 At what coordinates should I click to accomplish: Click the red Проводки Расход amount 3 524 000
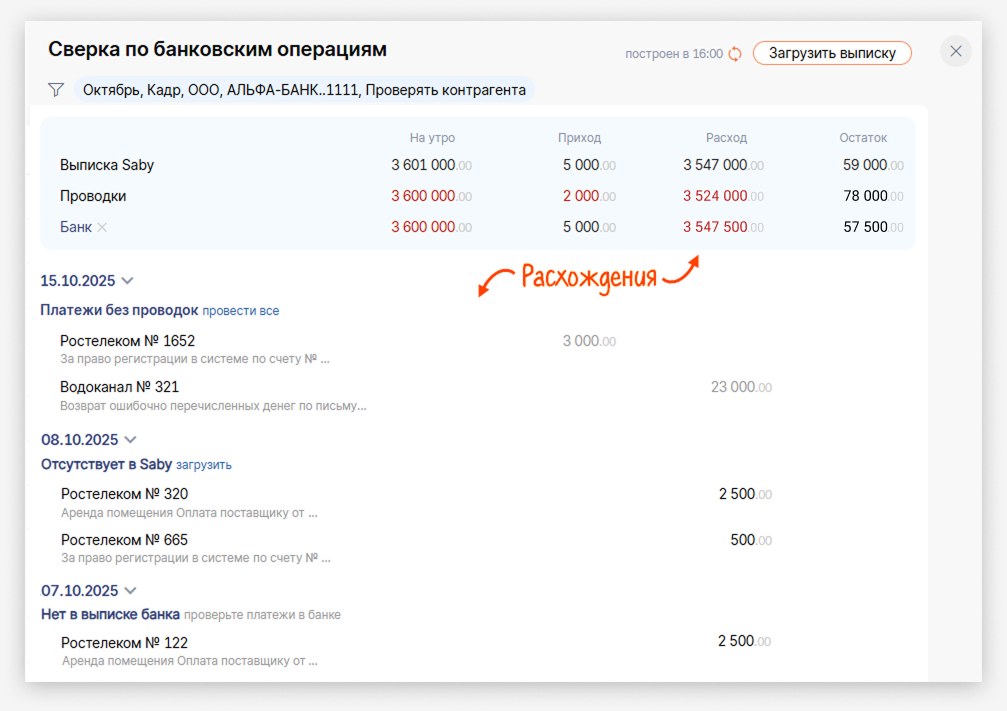click(715, 196)
